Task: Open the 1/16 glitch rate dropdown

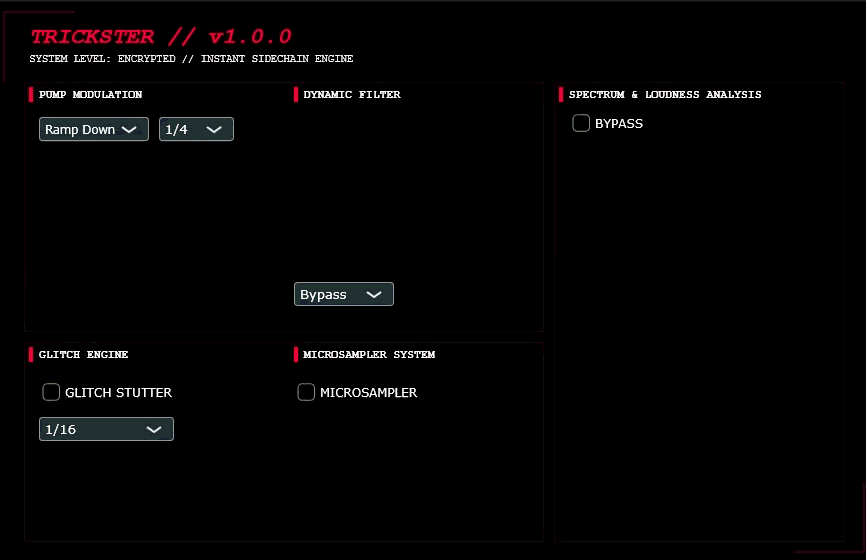Action: click(x=106, y=429)
